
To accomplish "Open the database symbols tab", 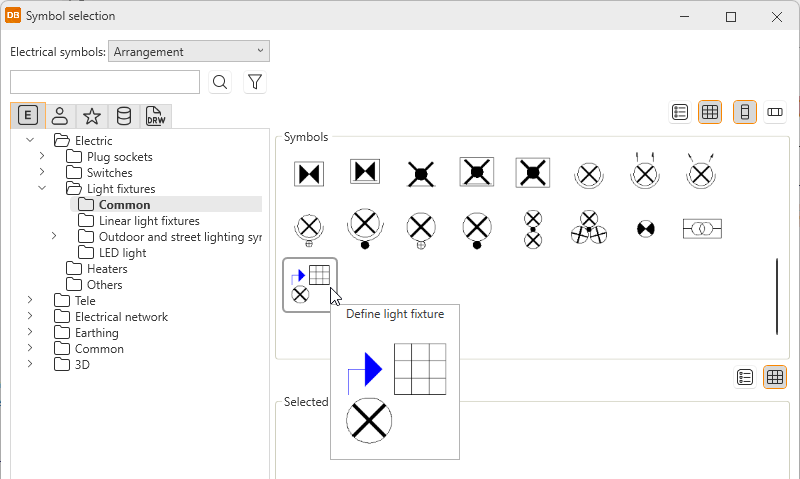I will tap(124, 116).
